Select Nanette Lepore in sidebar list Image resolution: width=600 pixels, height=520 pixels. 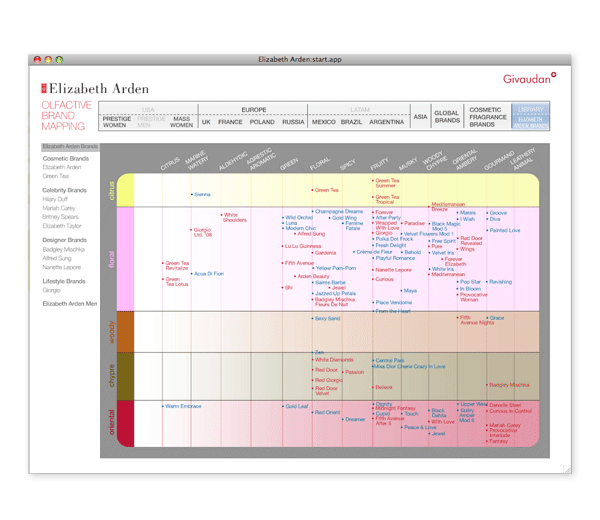tap(62, 267)
